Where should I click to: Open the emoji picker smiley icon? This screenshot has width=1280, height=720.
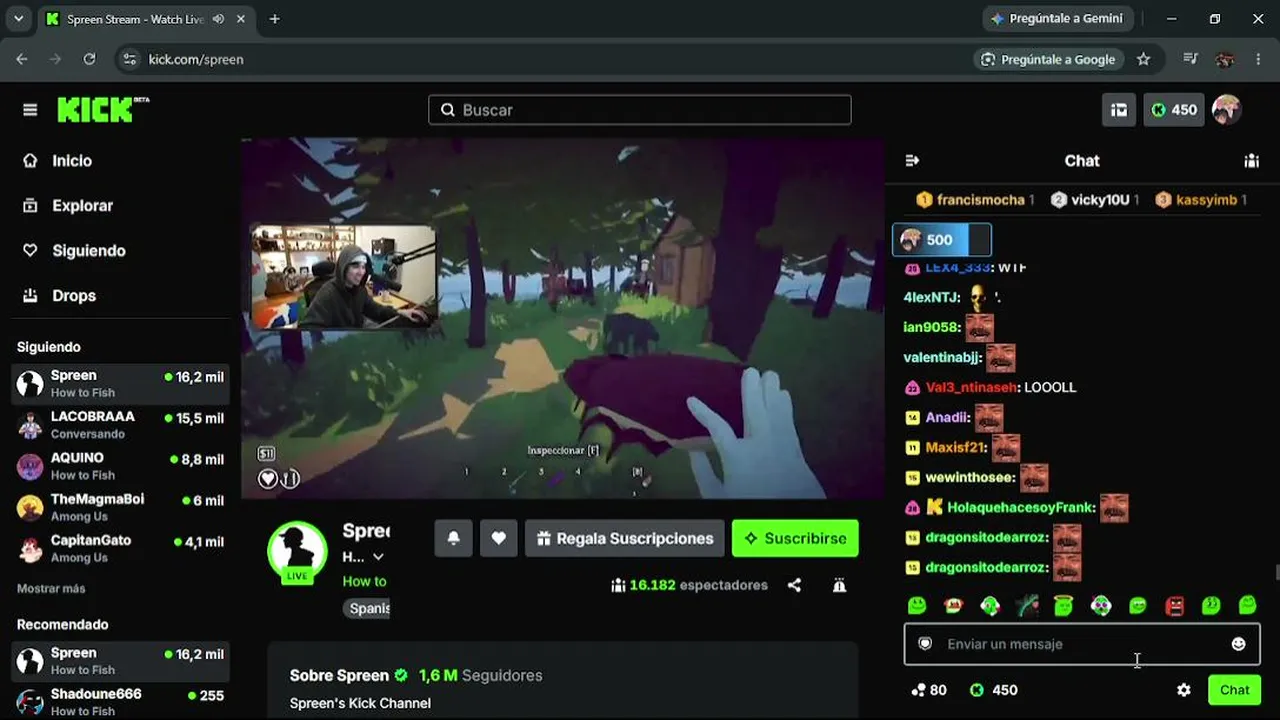1238,644
